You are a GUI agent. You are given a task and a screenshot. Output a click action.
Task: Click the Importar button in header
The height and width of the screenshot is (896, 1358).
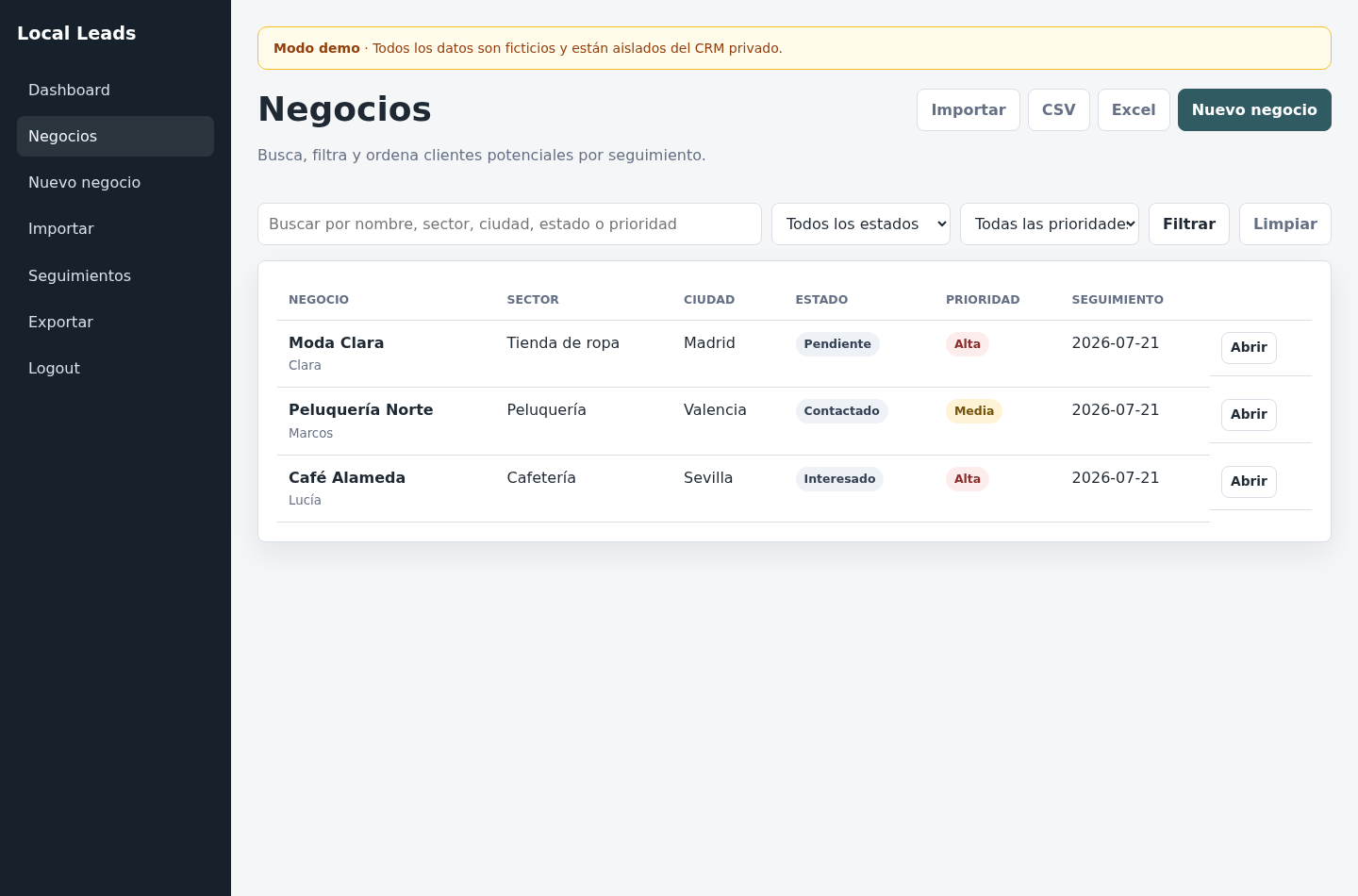click(969, 109)
